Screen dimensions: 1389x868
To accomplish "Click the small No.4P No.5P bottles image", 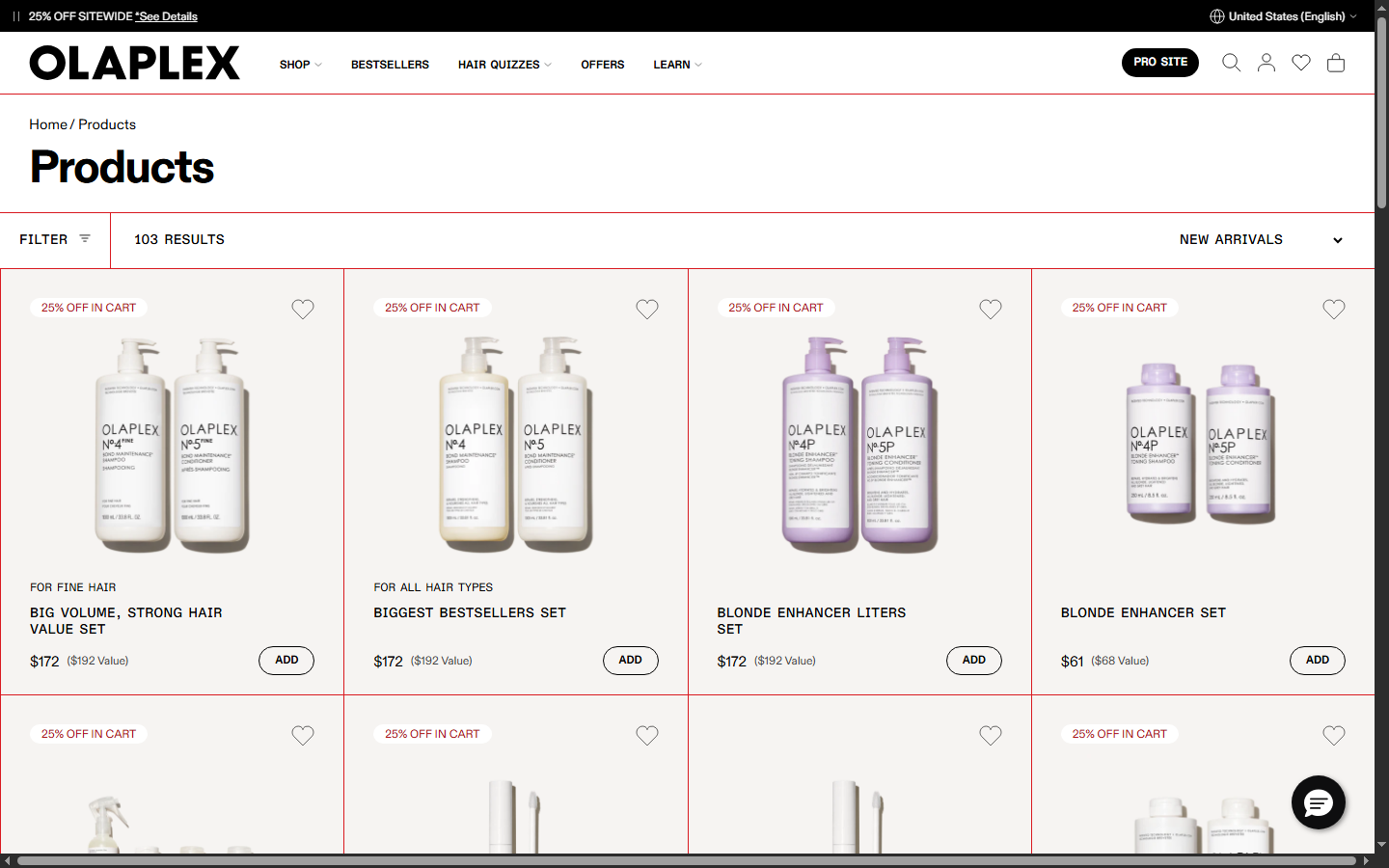I will tap(1201, 444).
